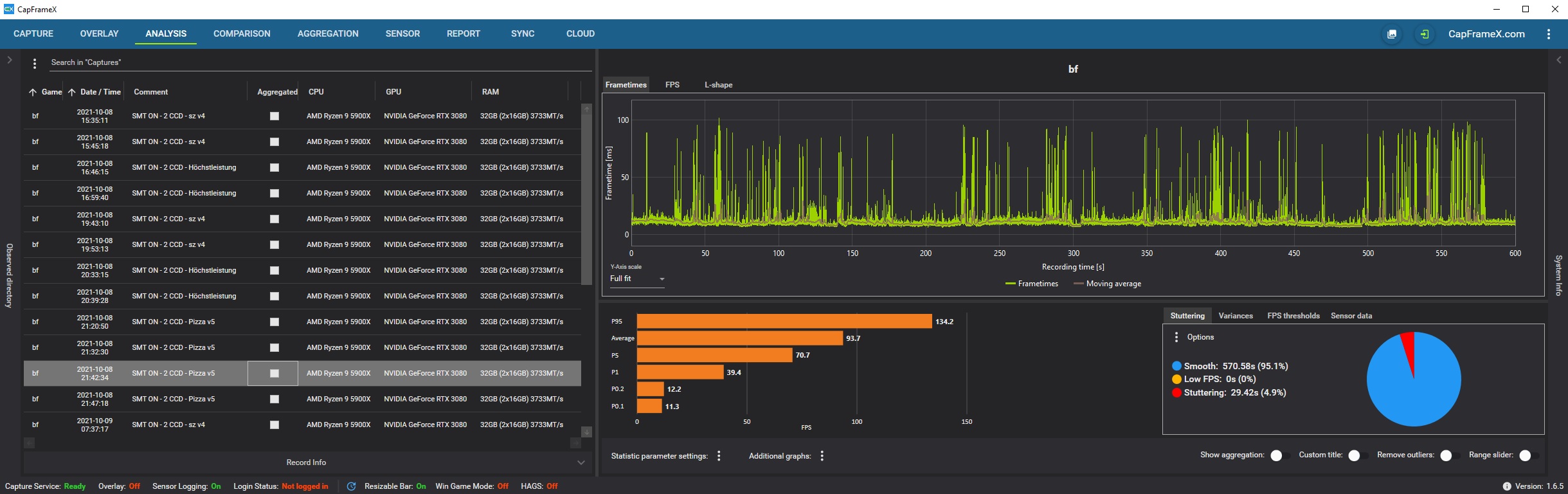Open the captures list options menu
The image size is (1568, 494).
[x=35, y=63]
